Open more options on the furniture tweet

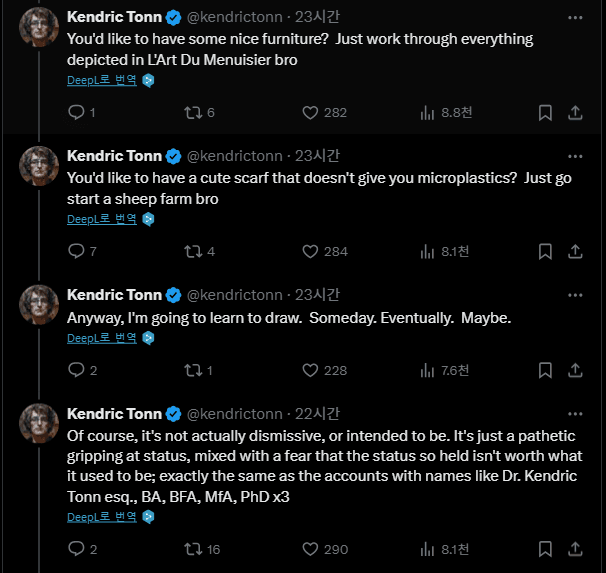click(x=575, y=18)
